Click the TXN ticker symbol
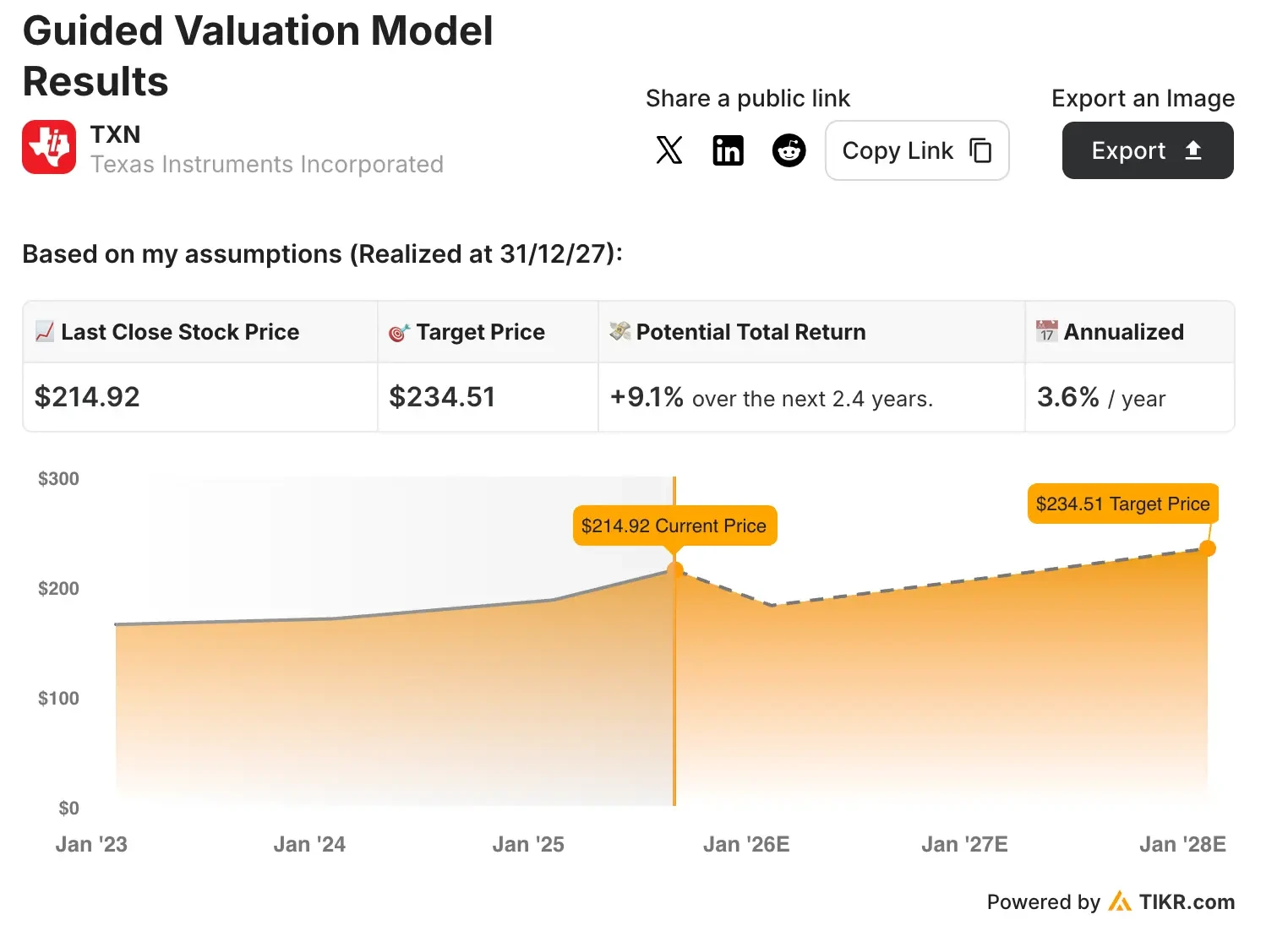This screenshot has width=1288, height=931. (116, 134)
